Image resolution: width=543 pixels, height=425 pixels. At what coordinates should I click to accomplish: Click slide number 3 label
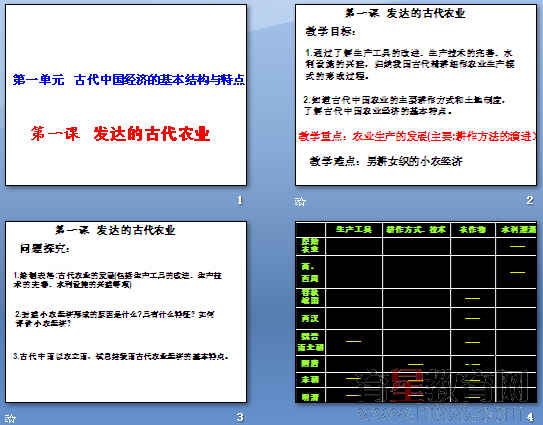240,417
